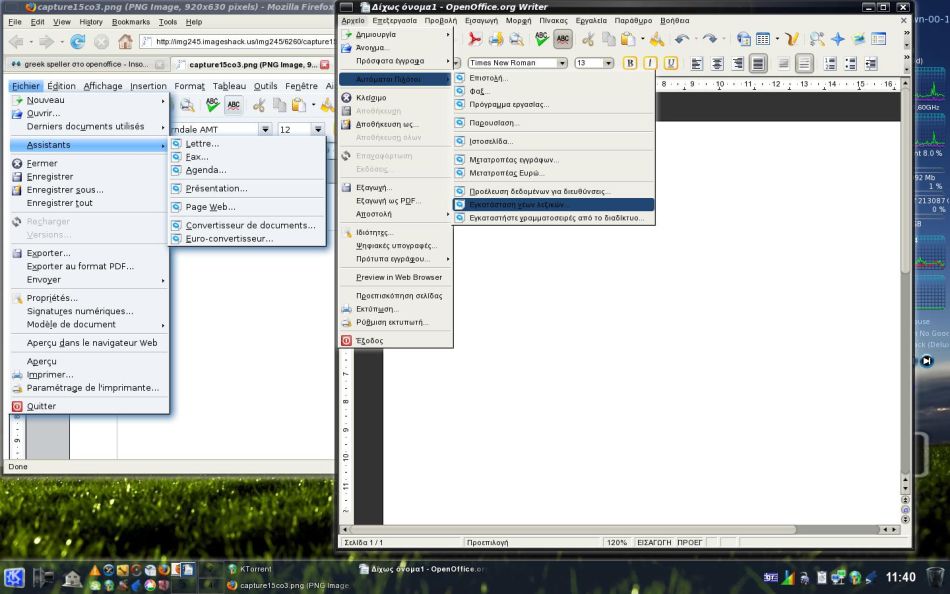This screenshot has height=594, width=950.
Task: Select the Format Paintbrush icon in Greek Writer
Action: (x=657, y=39)
